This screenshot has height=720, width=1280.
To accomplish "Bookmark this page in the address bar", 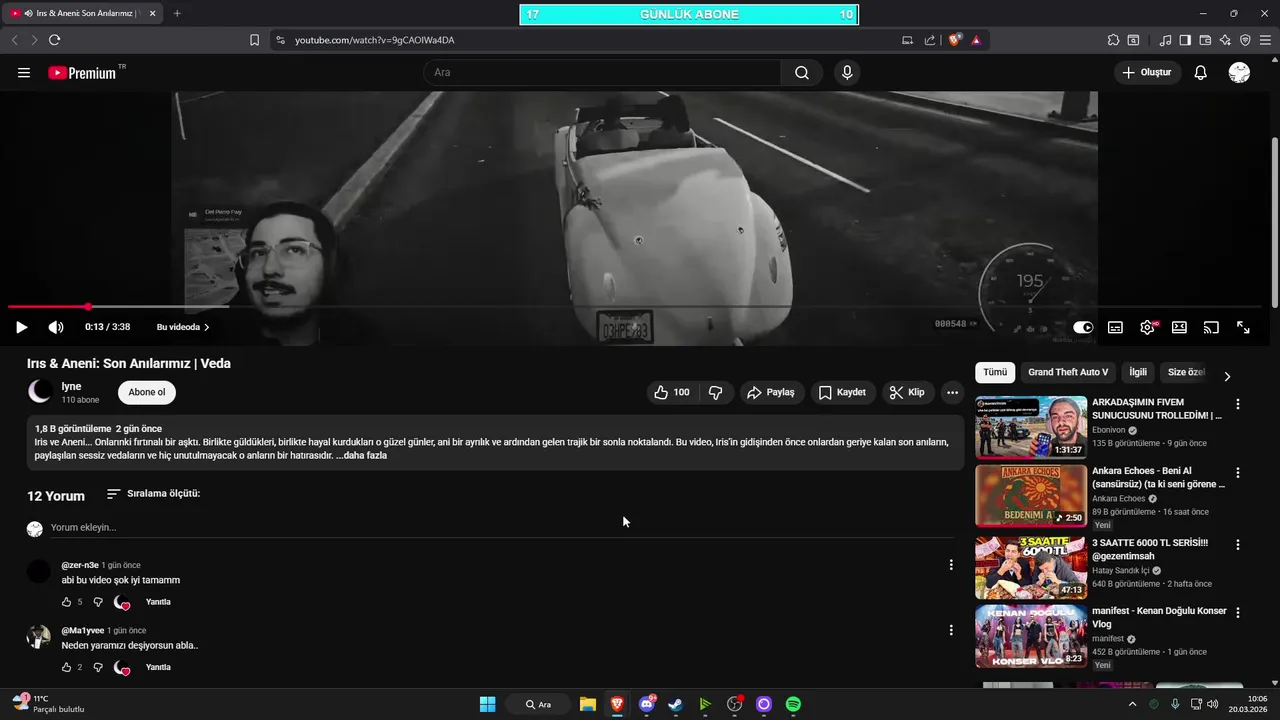I will (x=254, y=40).
